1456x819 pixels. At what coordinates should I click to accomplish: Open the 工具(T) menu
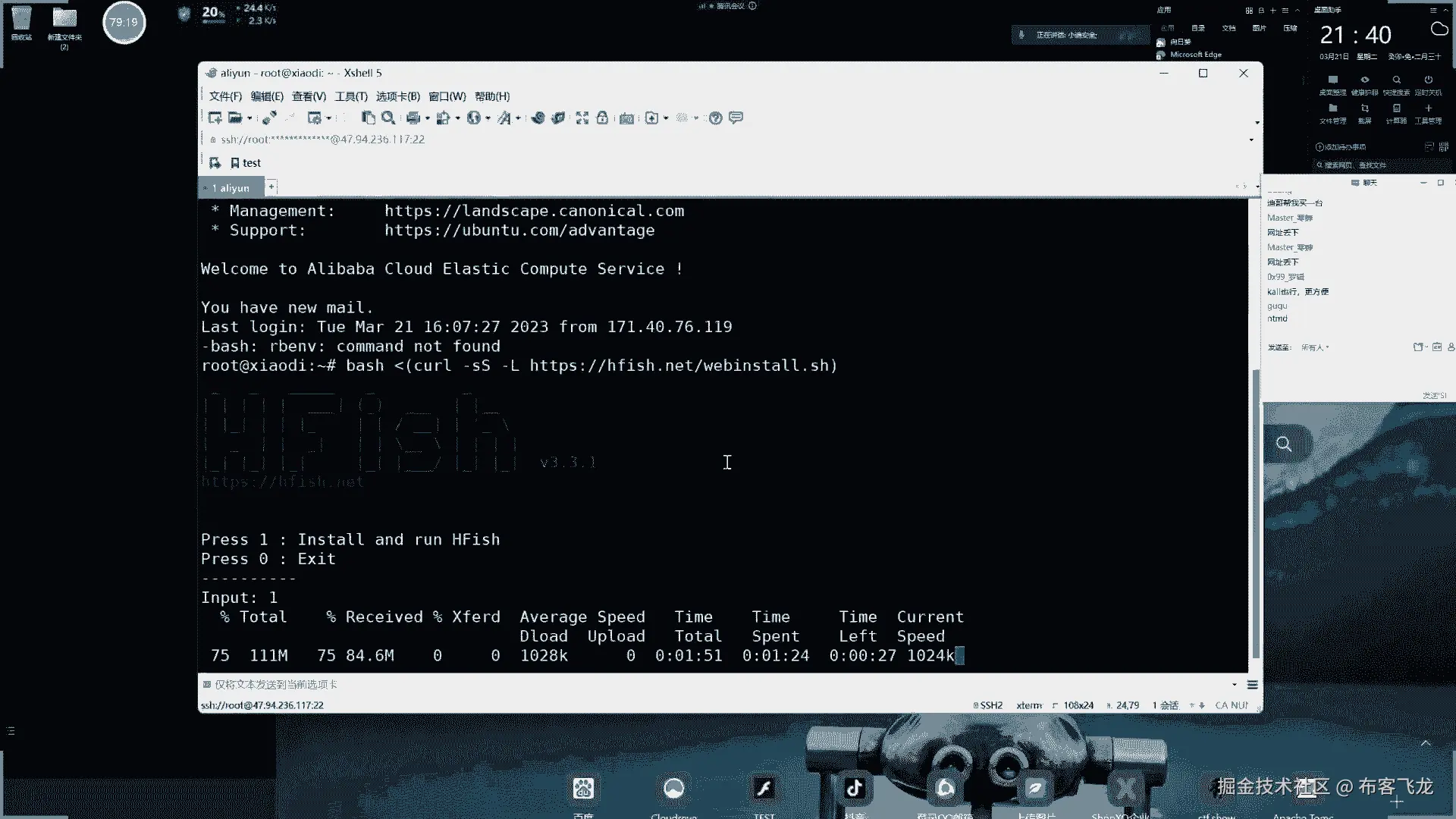[x=351, y=96]
